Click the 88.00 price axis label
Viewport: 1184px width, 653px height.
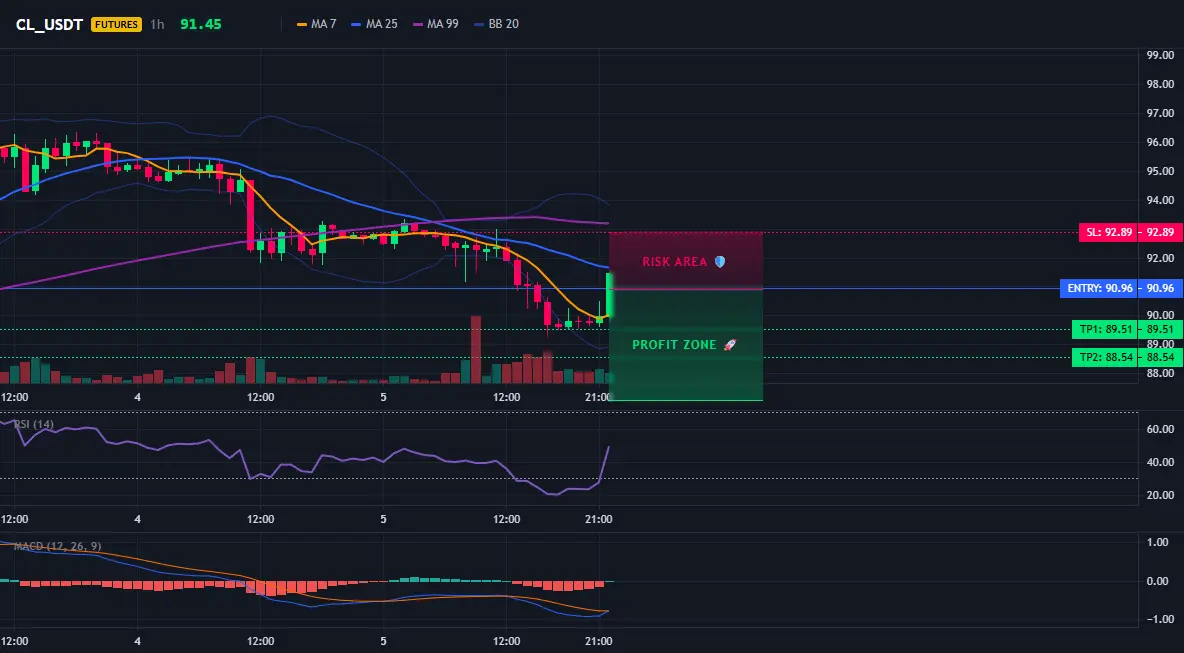[x=1160, y=373]
